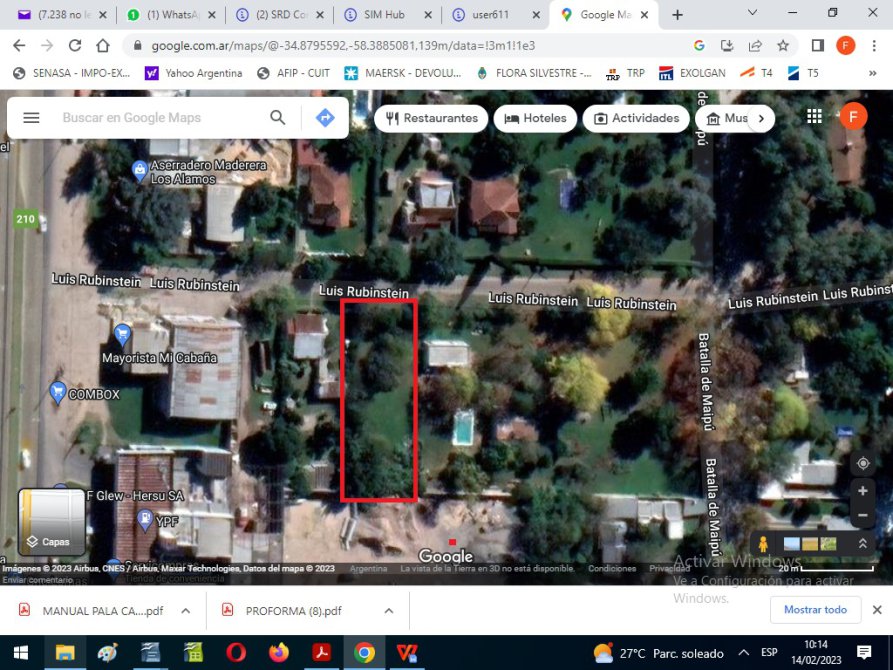Zoom out of the map
893x670 pixels.
pos(862,515)
